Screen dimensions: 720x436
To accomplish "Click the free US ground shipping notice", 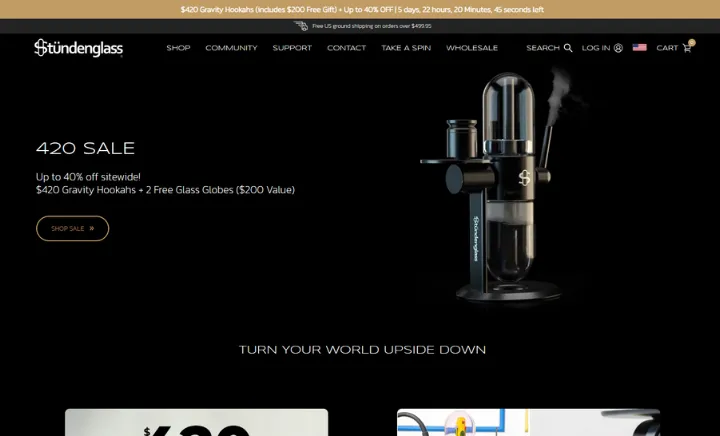I will coord(371,26).
